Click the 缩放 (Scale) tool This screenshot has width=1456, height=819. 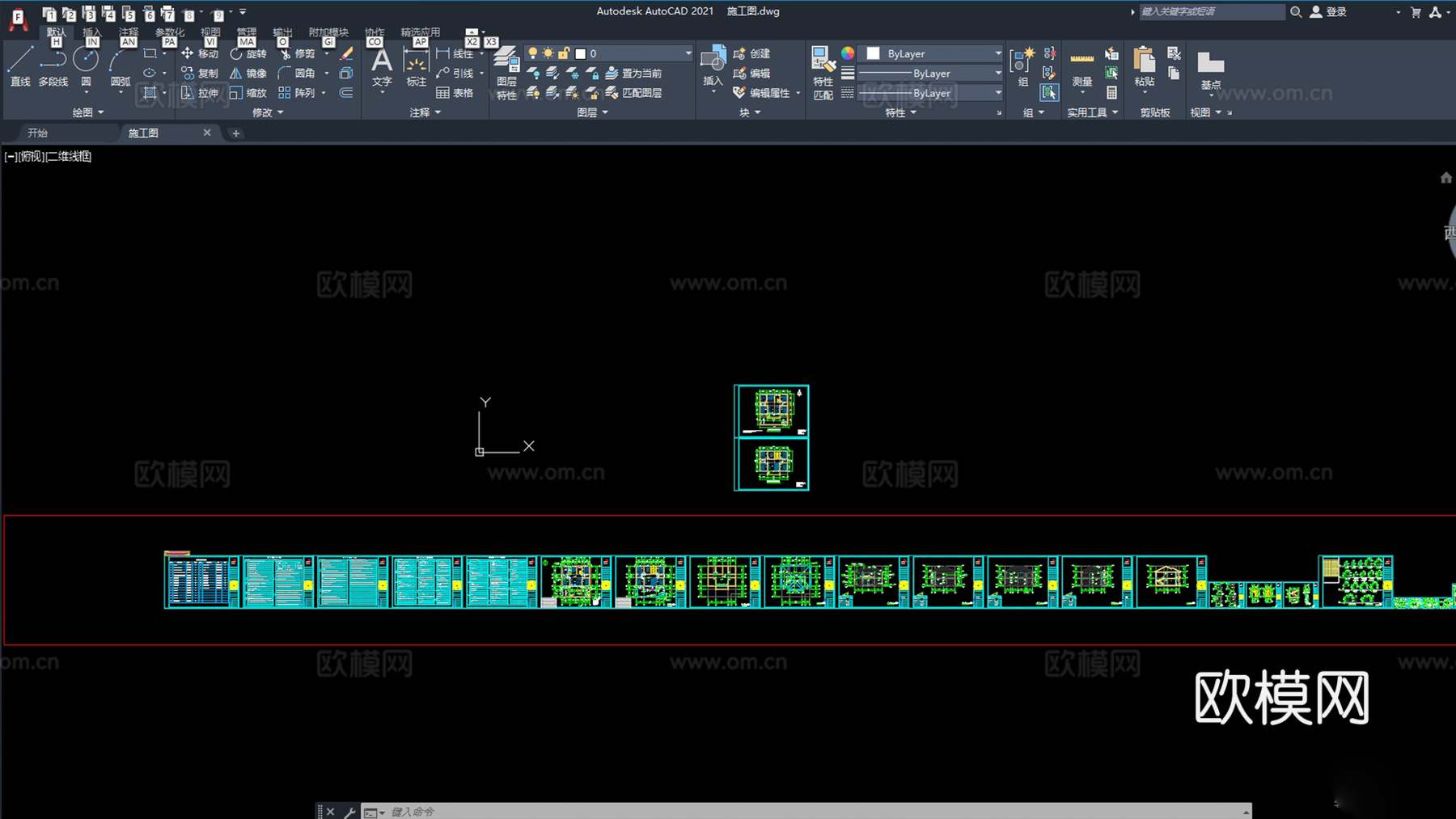pyautogui.click(x=248, y=93)
